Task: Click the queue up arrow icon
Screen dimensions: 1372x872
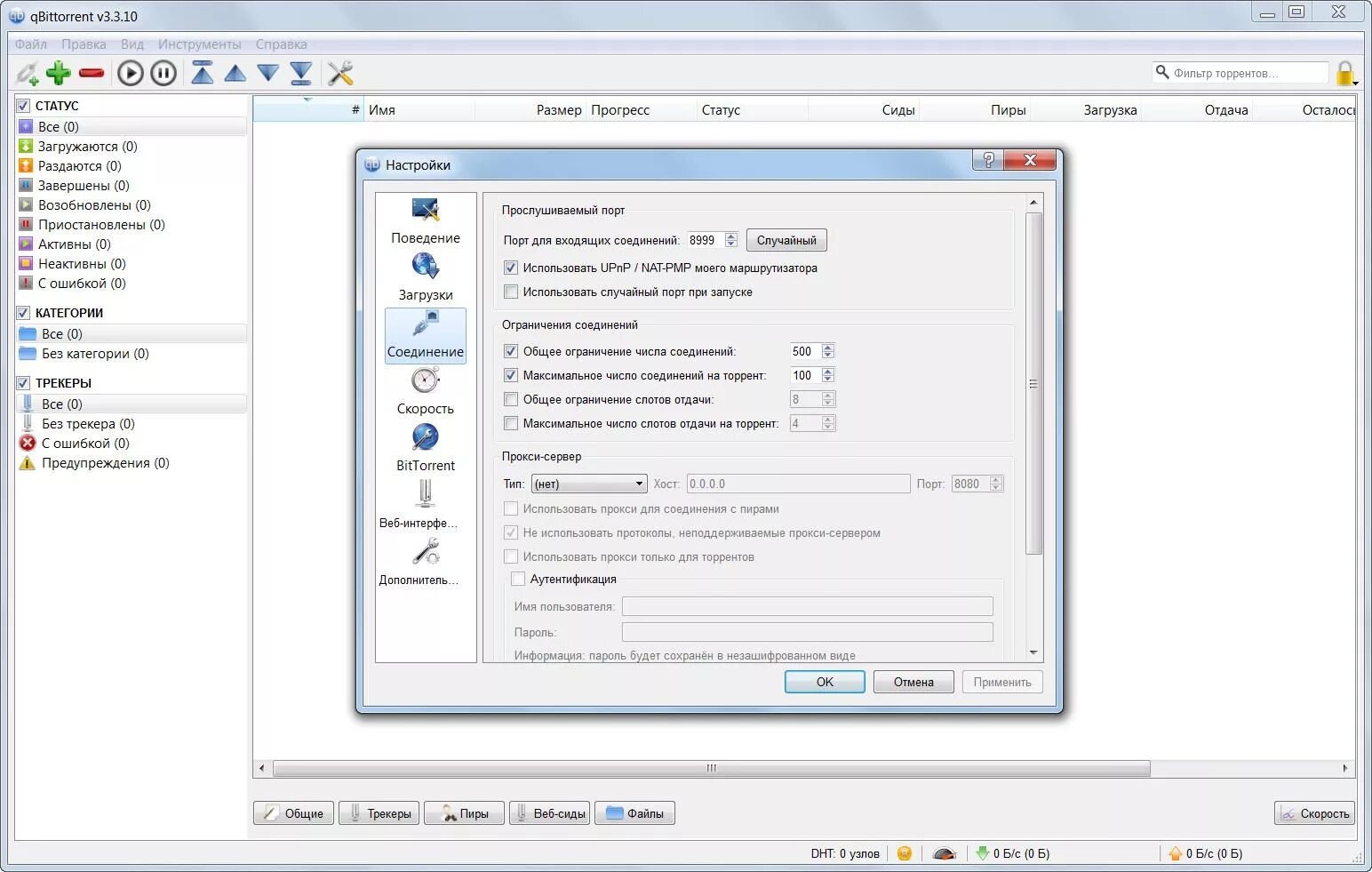Action: point(235,73)
